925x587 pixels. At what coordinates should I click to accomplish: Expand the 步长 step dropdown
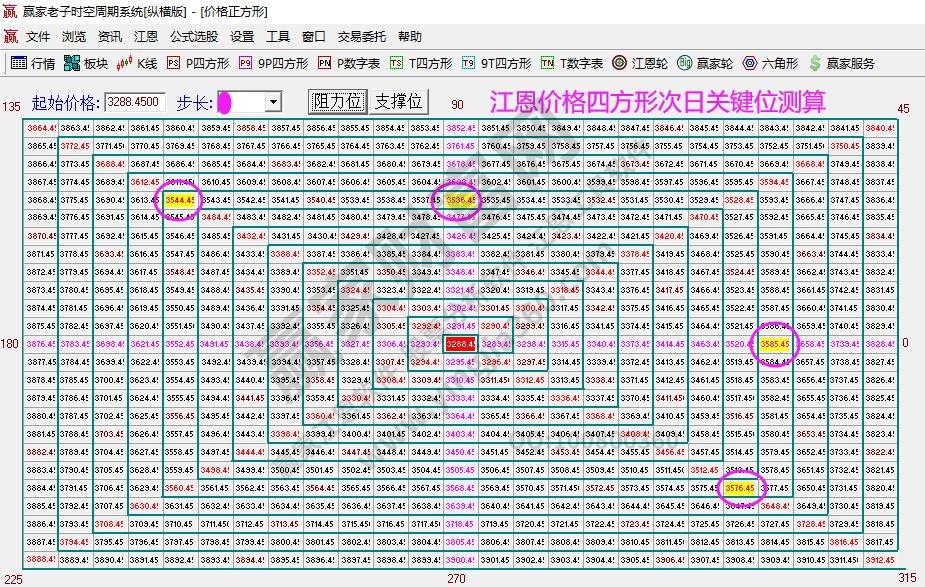point(272,100)
